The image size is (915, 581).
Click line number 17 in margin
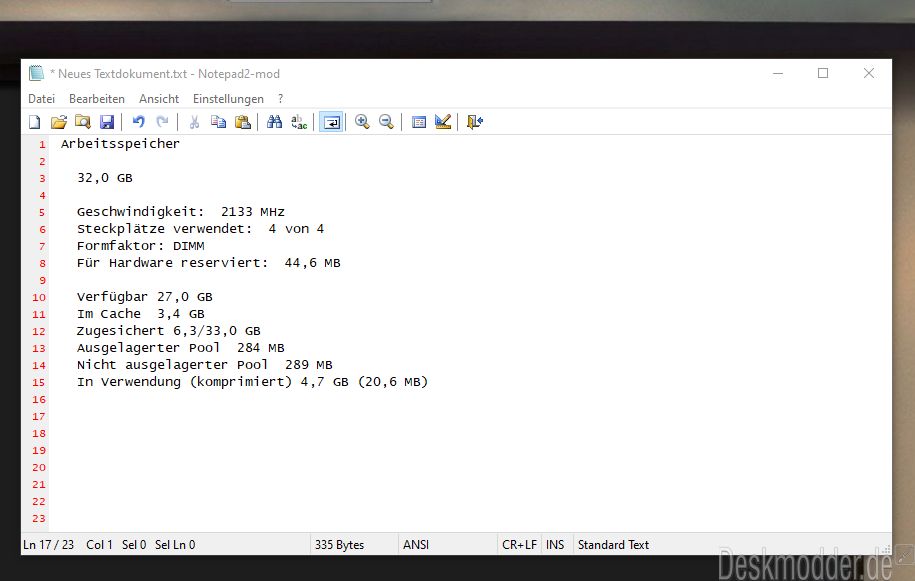click(x=39, y=416)
